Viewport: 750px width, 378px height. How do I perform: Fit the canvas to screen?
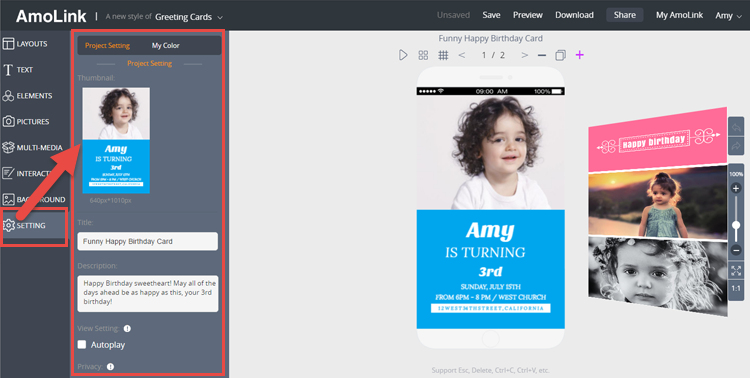pos(736,271)
